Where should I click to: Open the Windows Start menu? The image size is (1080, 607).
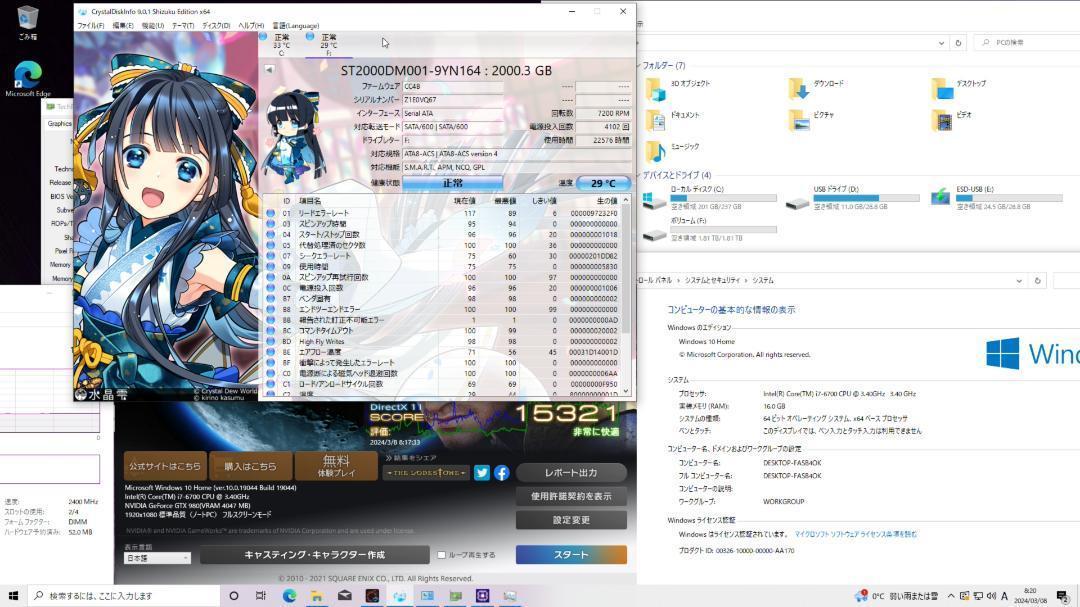point(13,595)
